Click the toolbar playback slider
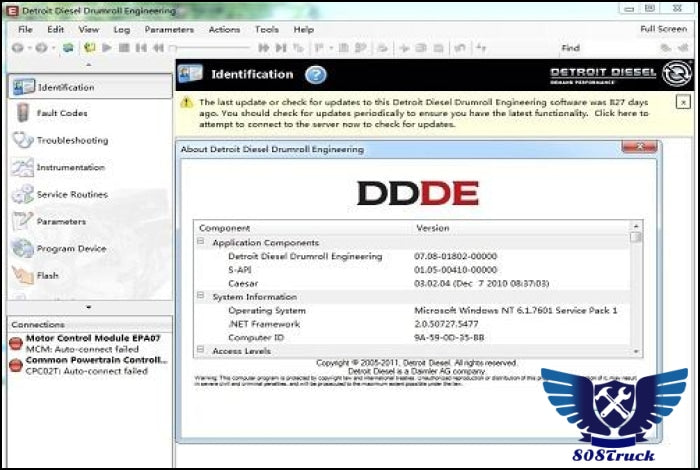 (210, 48)
